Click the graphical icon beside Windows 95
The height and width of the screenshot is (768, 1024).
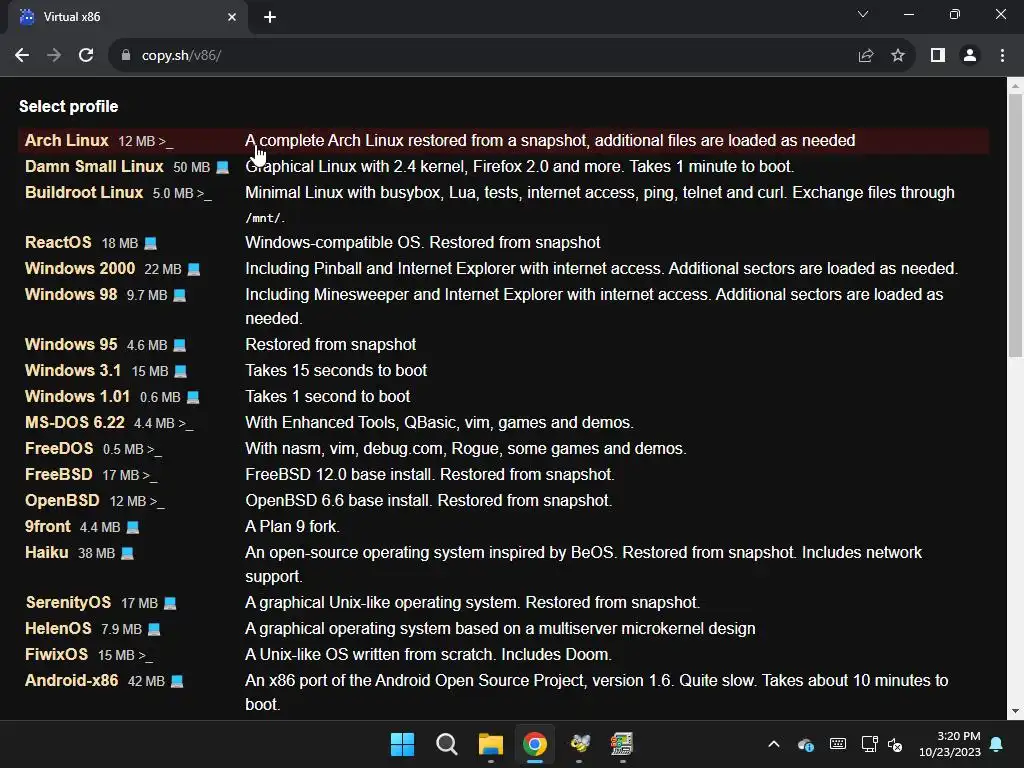coord(180,345)
